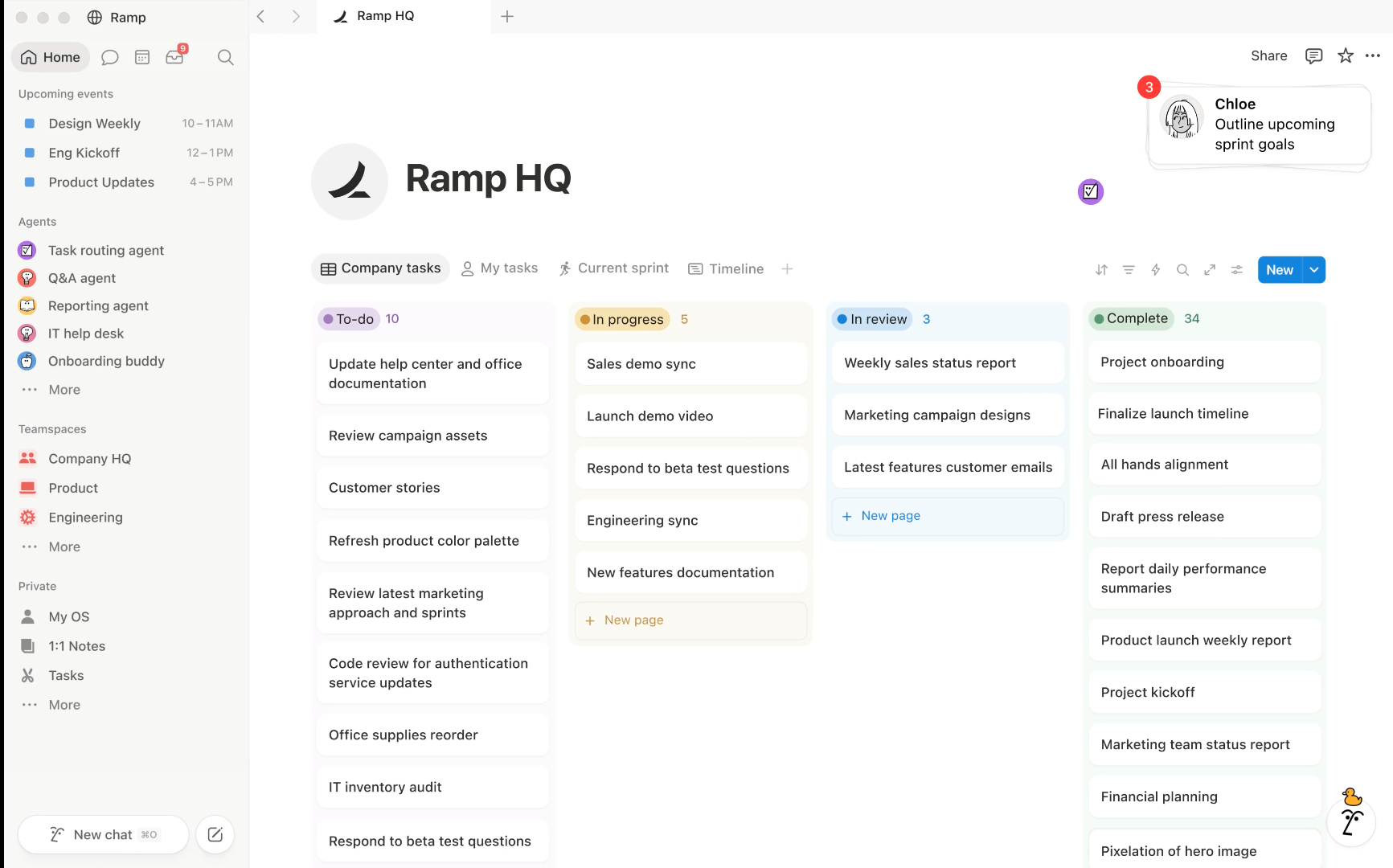Go forward with the right arrow
The height and width of the screenshot is (868, 1393).
coord(296,16)
